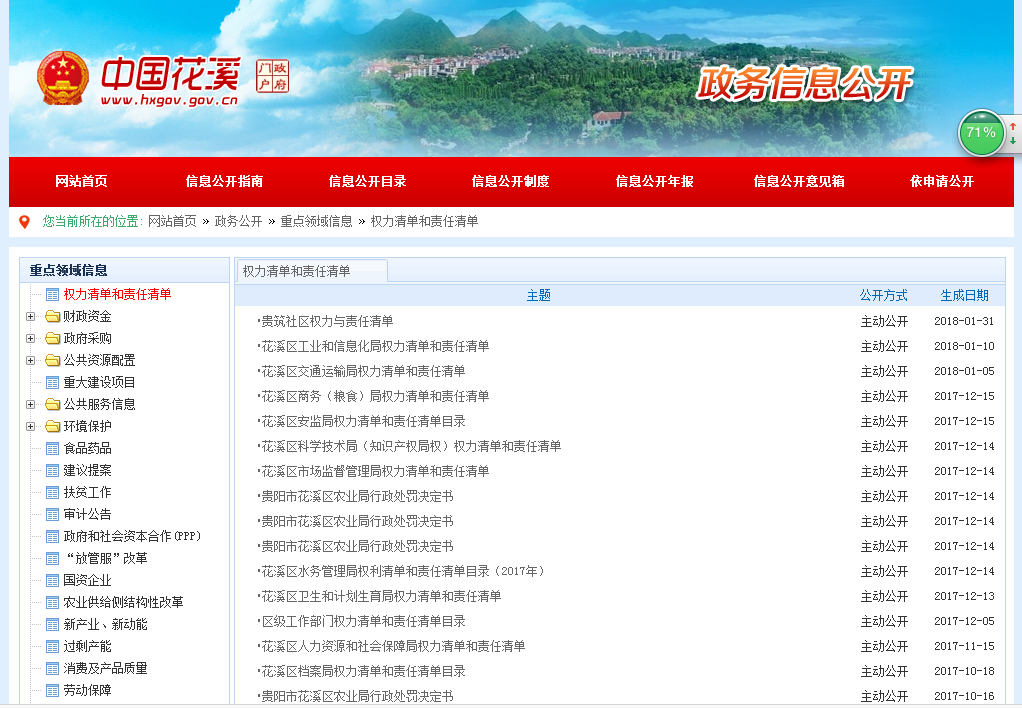Click the green 71% circle widget
1022x708 pixels.
(x=981, y=133)
